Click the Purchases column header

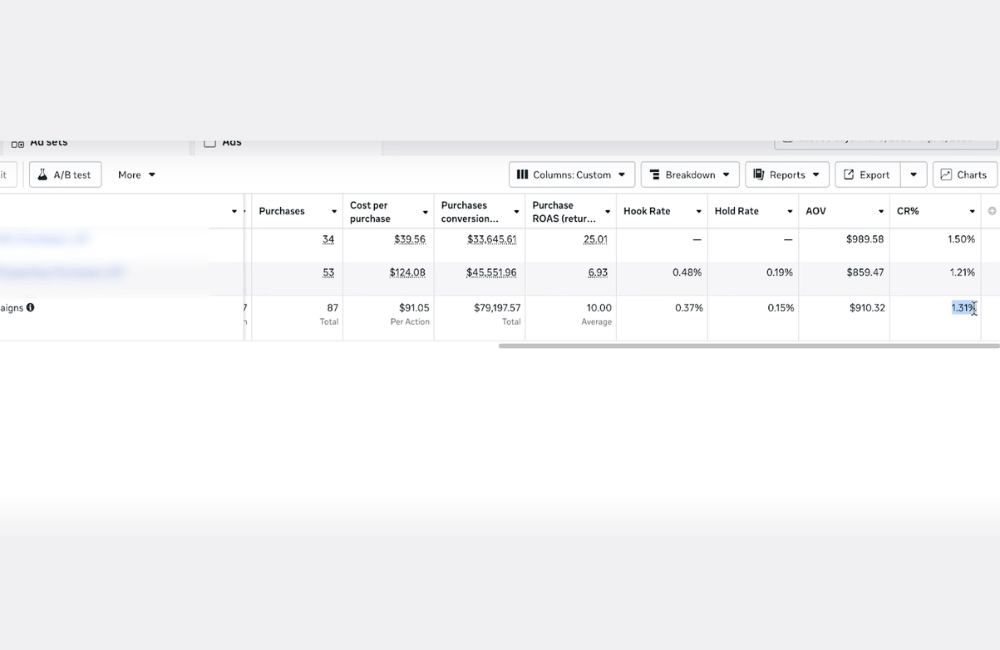[282, 211]
